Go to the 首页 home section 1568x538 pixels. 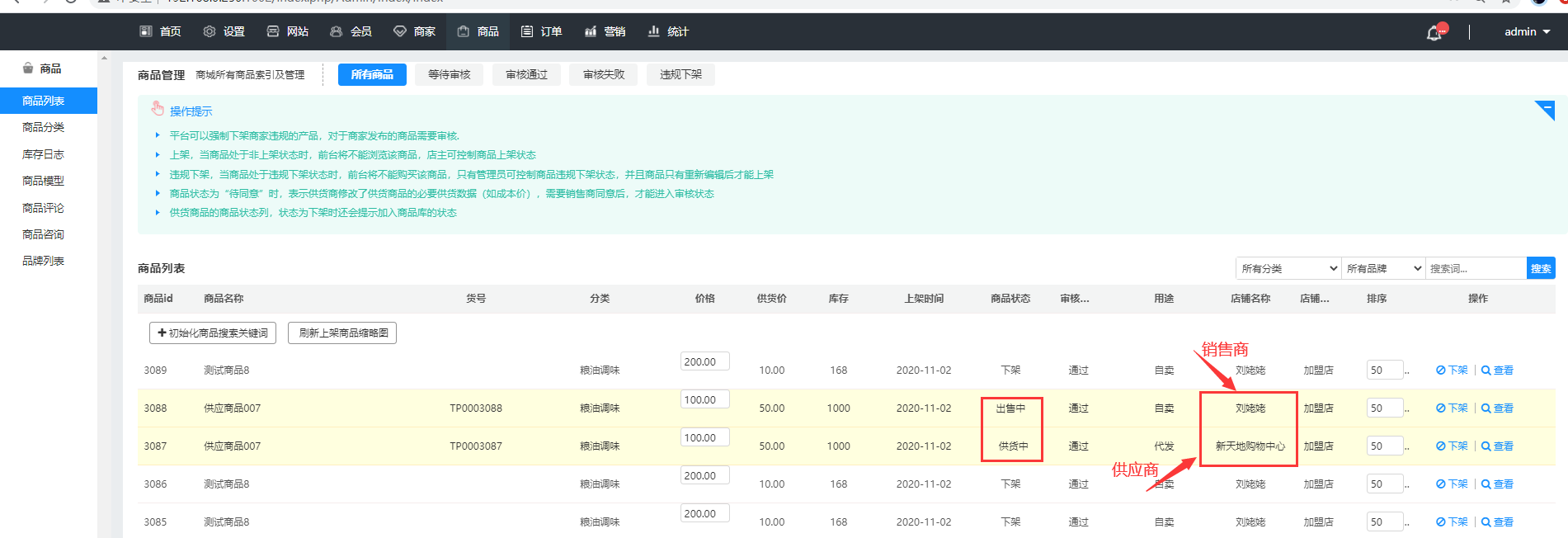click(160, 31)
